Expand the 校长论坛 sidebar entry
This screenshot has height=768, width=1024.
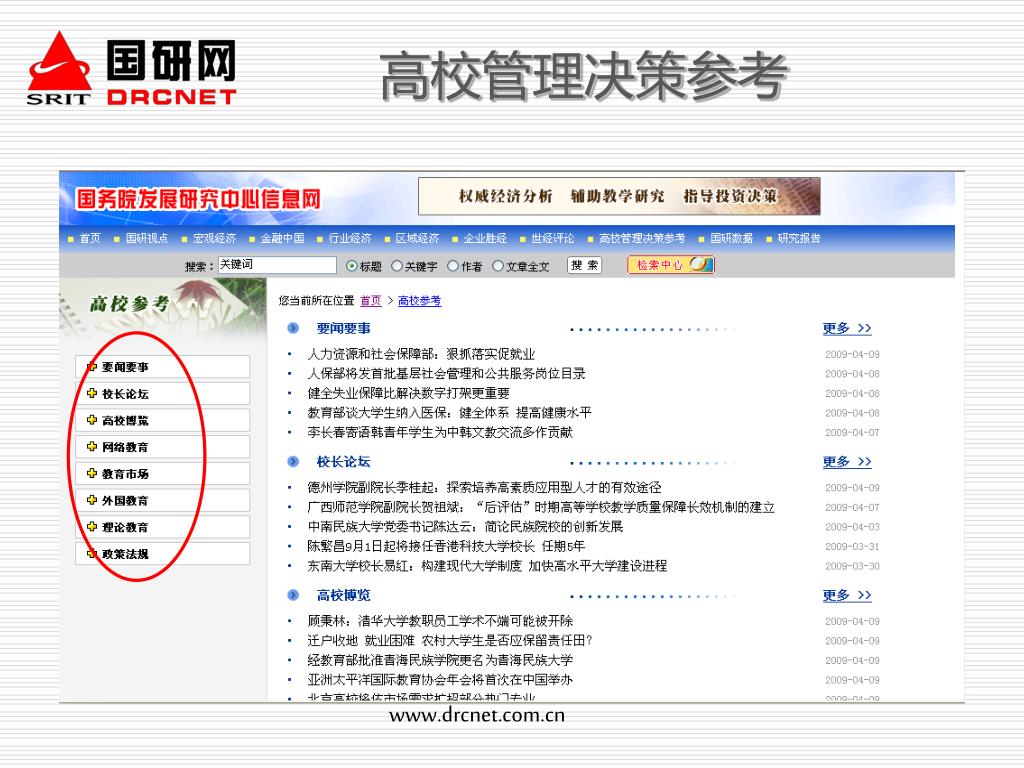click(163, 394)
